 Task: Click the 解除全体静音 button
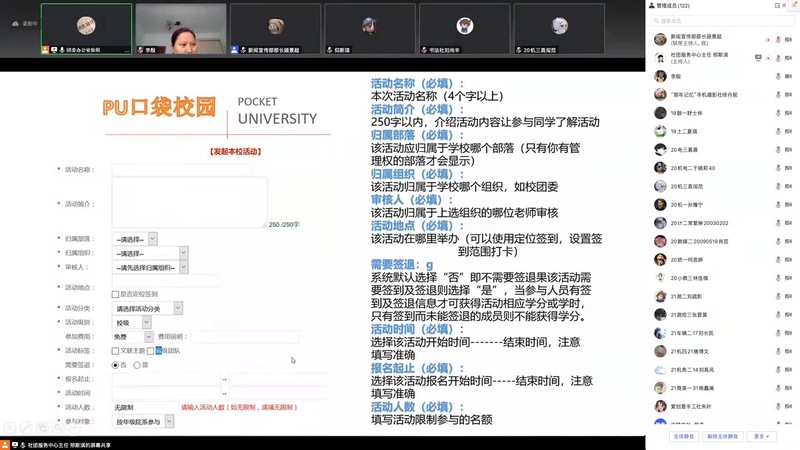(721, 437)
